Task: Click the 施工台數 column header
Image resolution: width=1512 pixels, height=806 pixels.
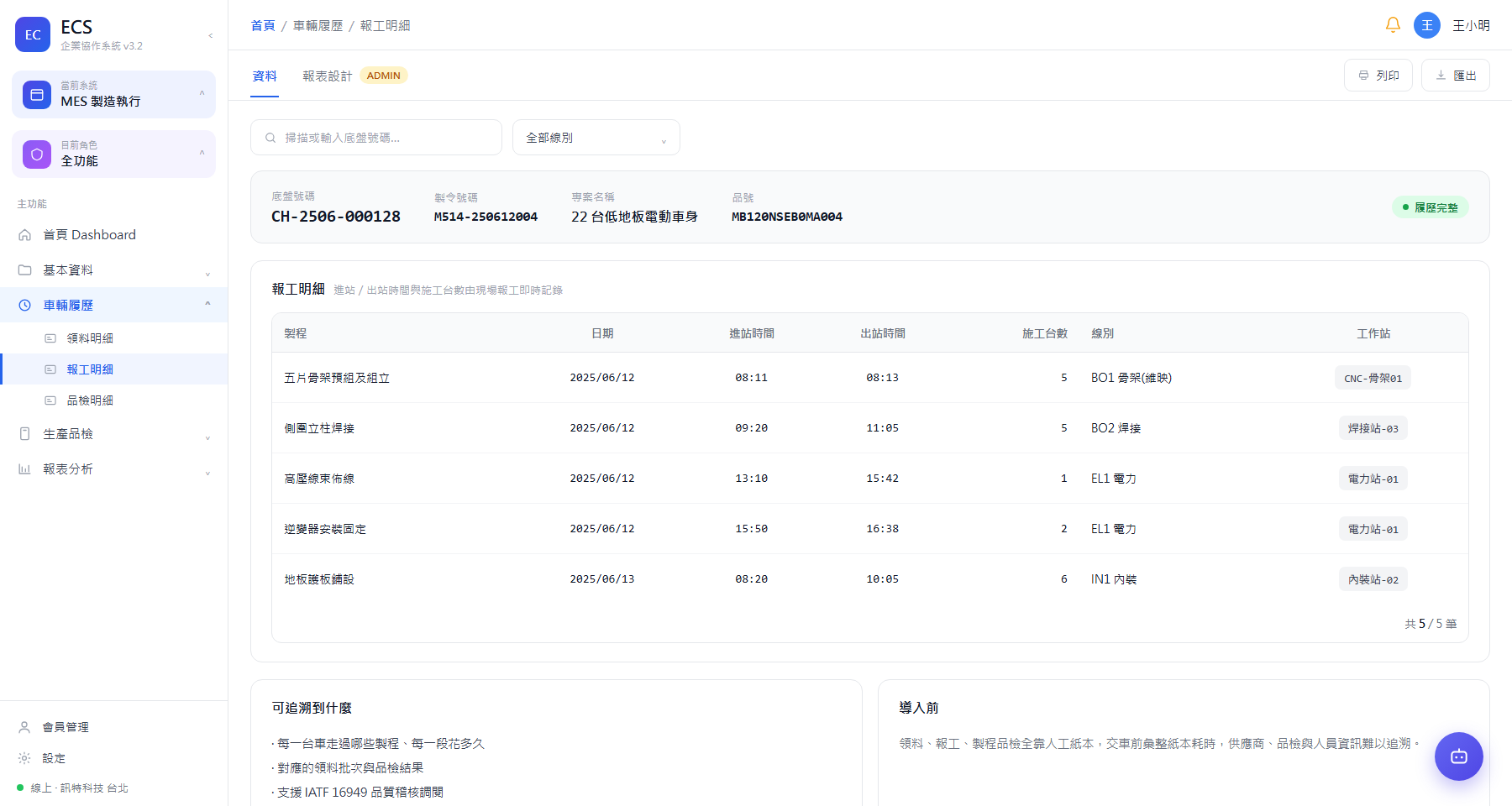Action: (1044, 333)
